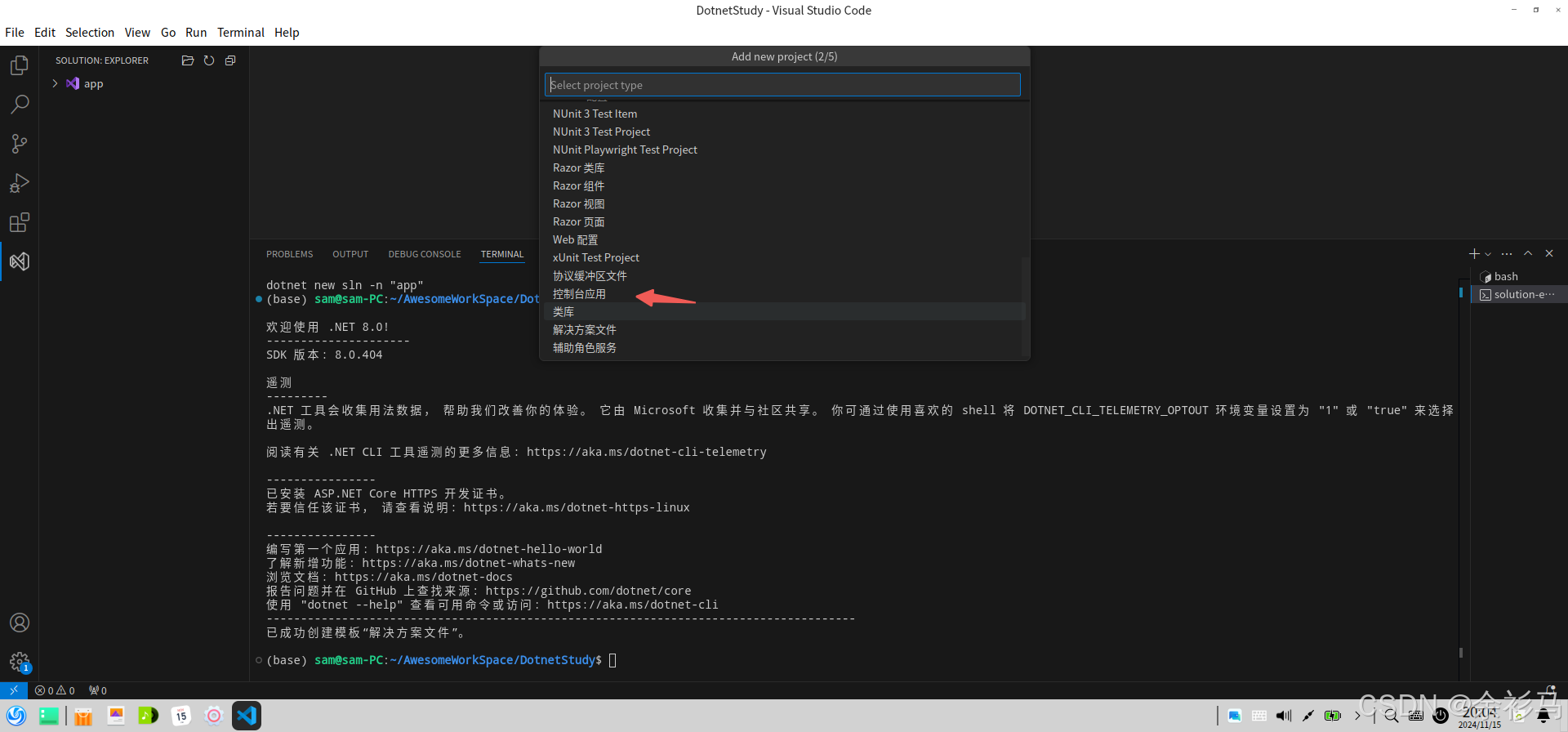The width and height of the screenshot is (1568, 732).
Task: Open the View menu
Action: click(x=137, y=33)
